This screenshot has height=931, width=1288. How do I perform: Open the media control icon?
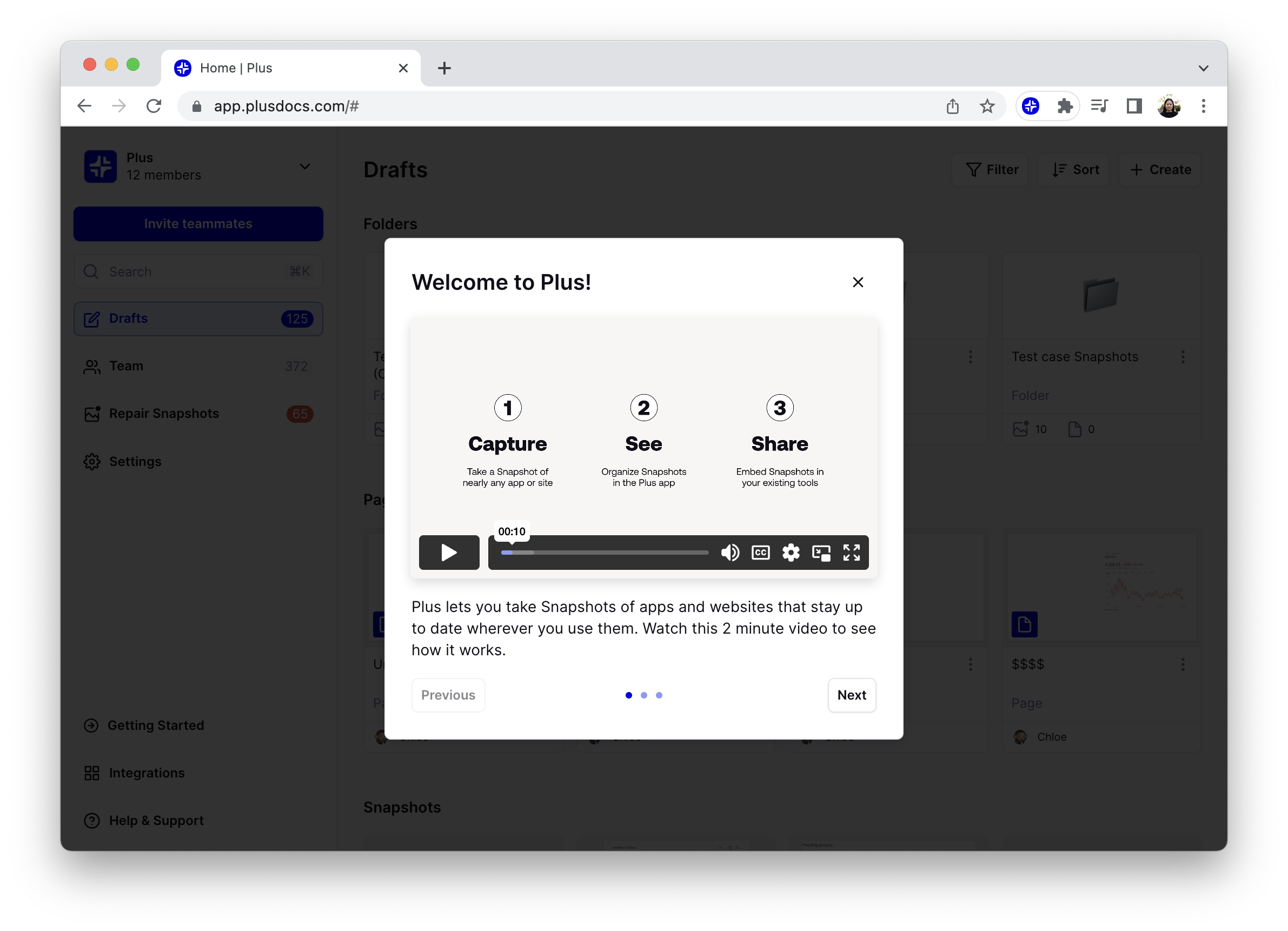pyautogui.click(x=1099, y=105)
